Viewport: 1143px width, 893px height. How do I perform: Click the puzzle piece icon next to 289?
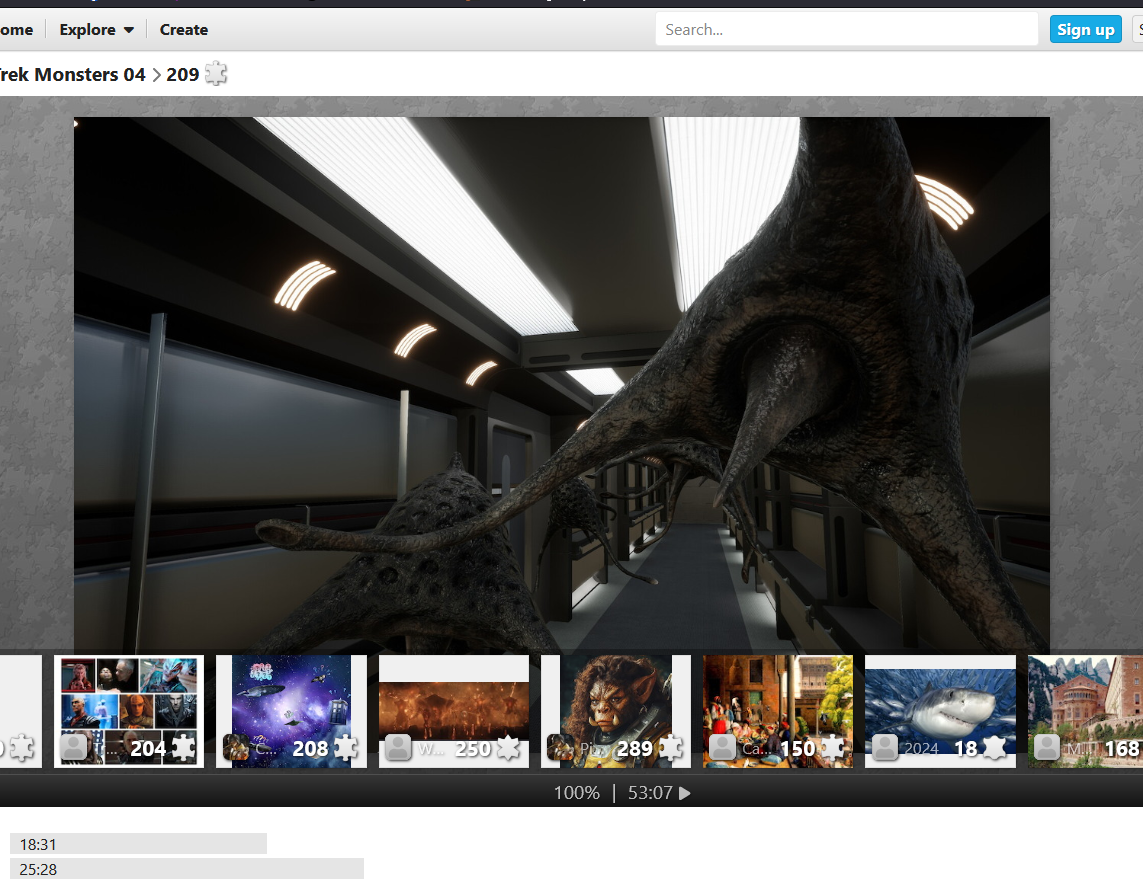[671, 748]
